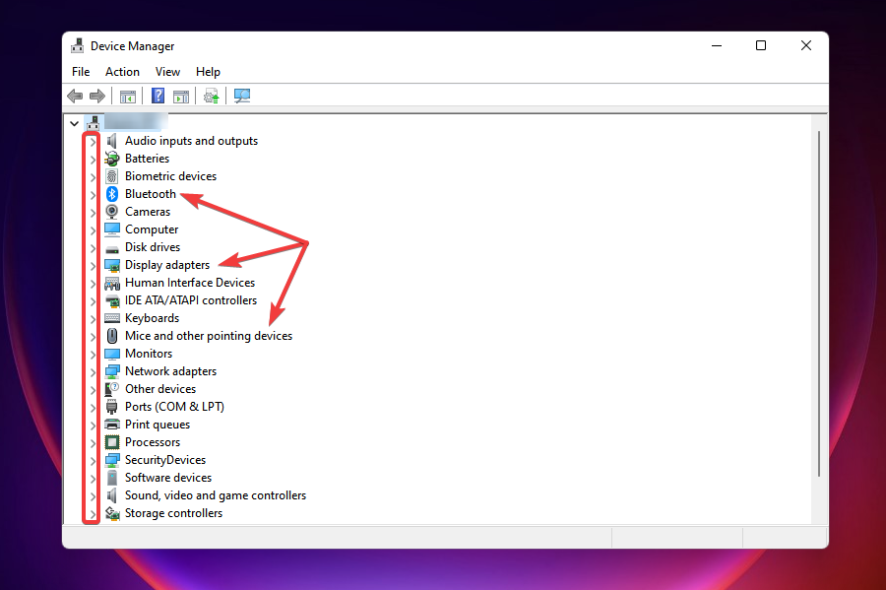Select the Cameras device icon
The height and width of the screenshot is (590, 886).
pyautogui.click(x=112, y=211)
